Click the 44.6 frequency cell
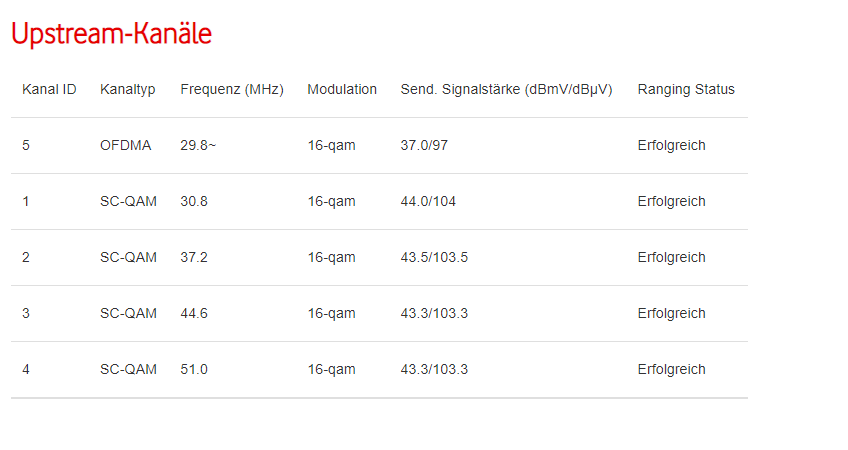Image resolution: width=848 pixels, height=450 pixels. click(x=194, y=313)
